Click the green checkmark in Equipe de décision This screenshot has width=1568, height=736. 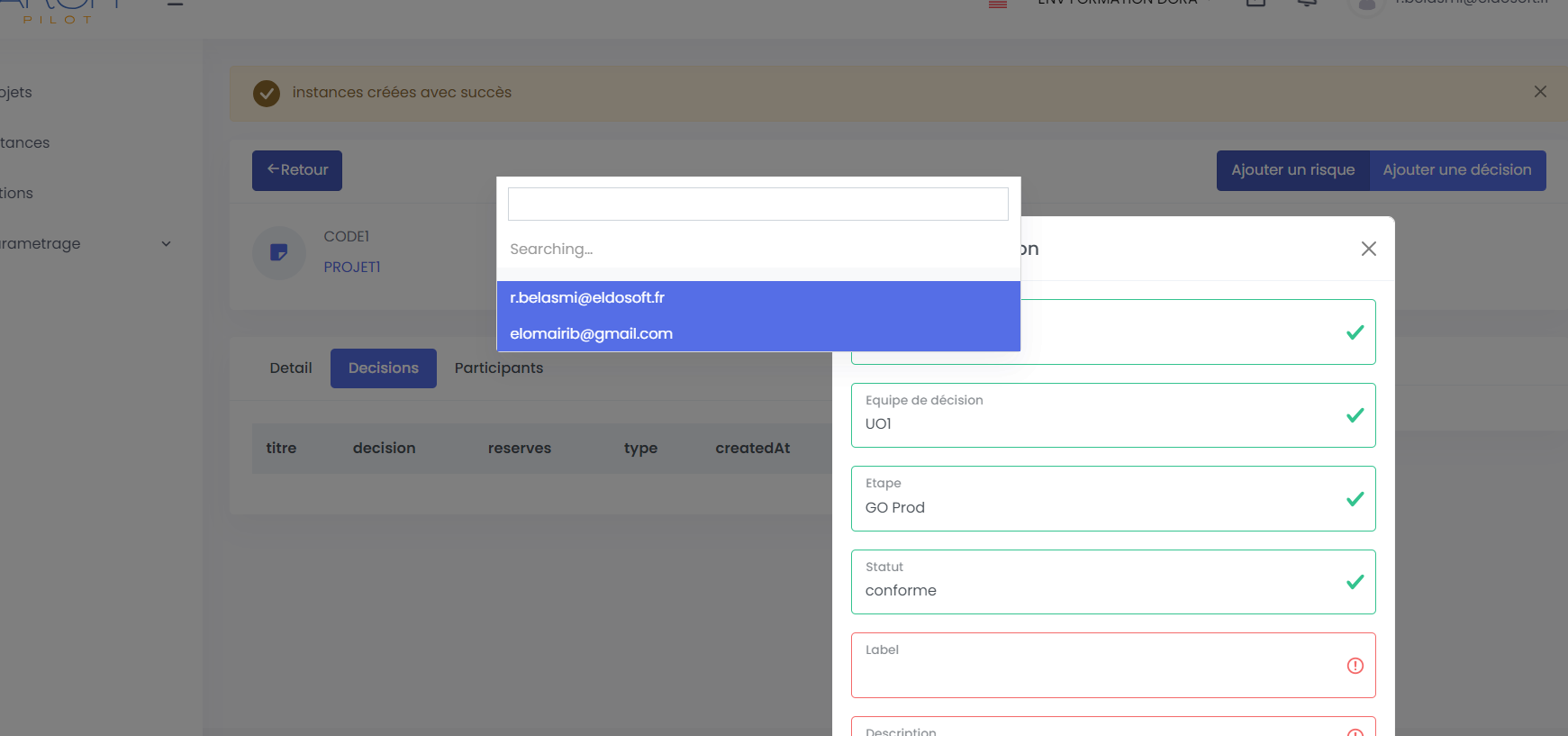(x=1355, y=415)
